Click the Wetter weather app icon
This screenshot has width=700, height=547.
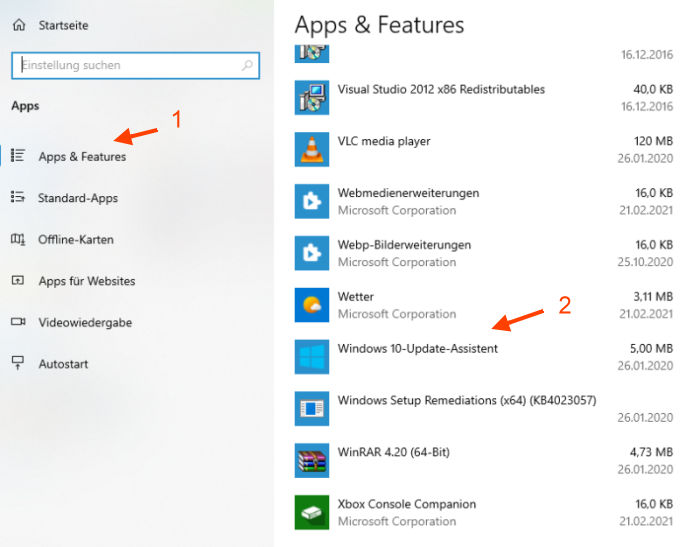[x=312, y=305]
